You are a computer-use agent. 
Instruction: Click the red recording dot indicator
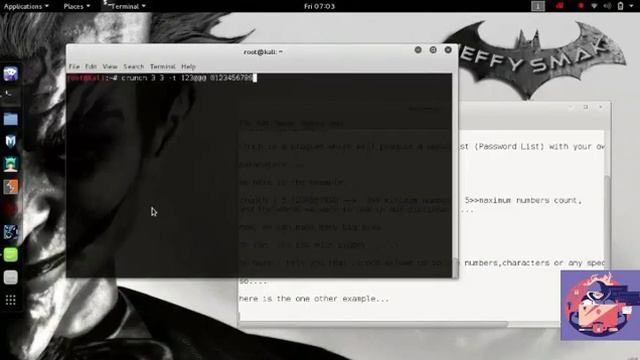580,6
